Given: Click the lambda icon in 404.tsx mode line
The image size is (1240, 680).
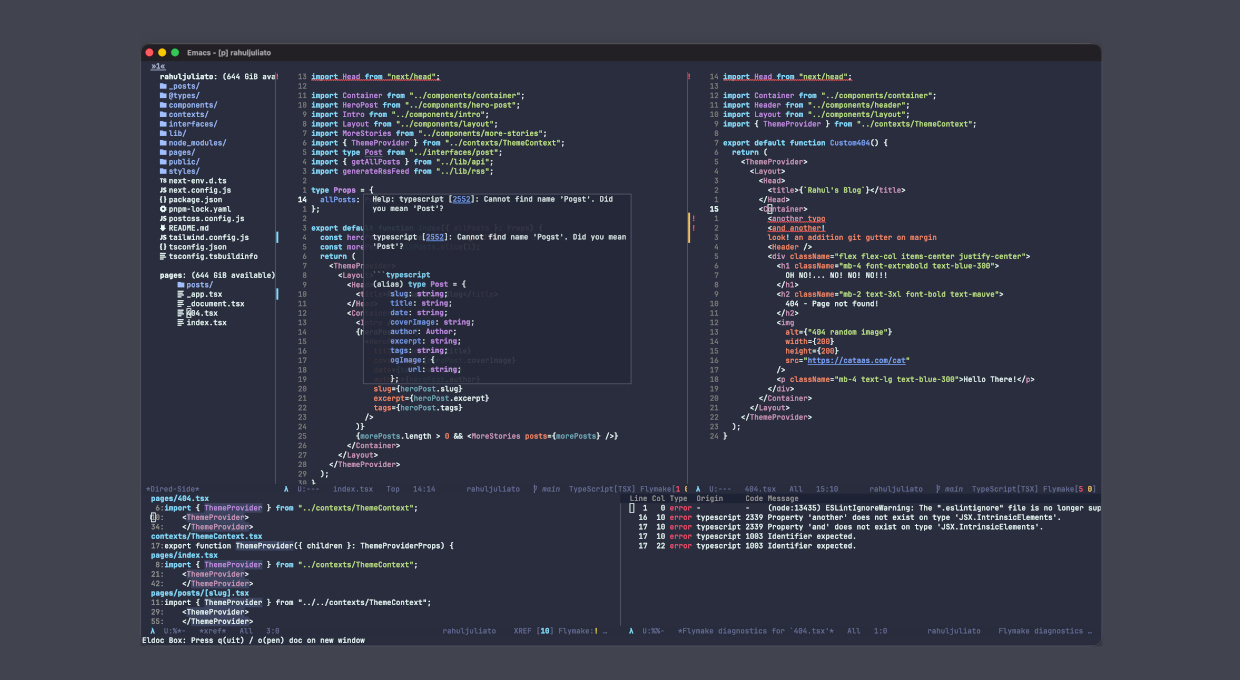Looking at the screenshot, I should click(x=698, y=489).
